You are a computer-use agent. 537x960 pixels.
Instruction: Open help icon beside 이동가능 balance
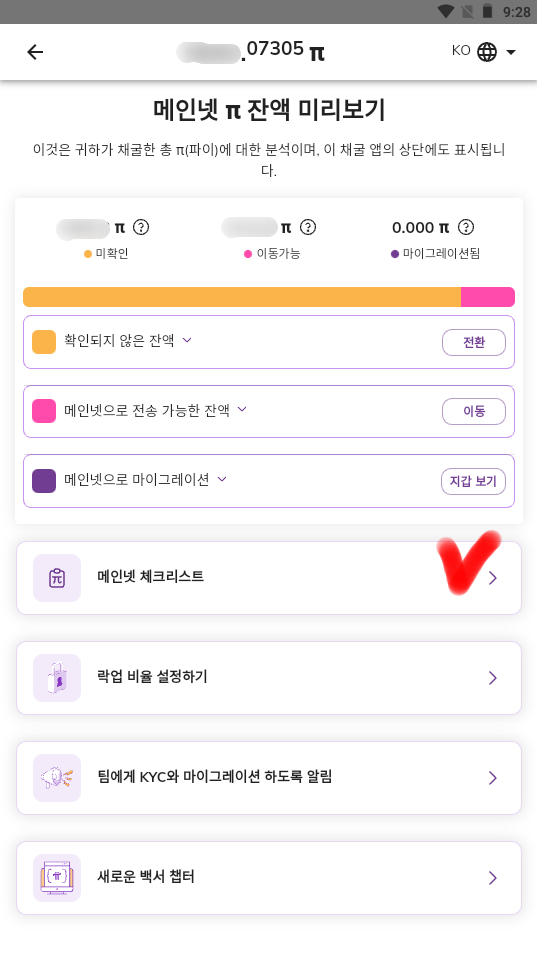308,227
